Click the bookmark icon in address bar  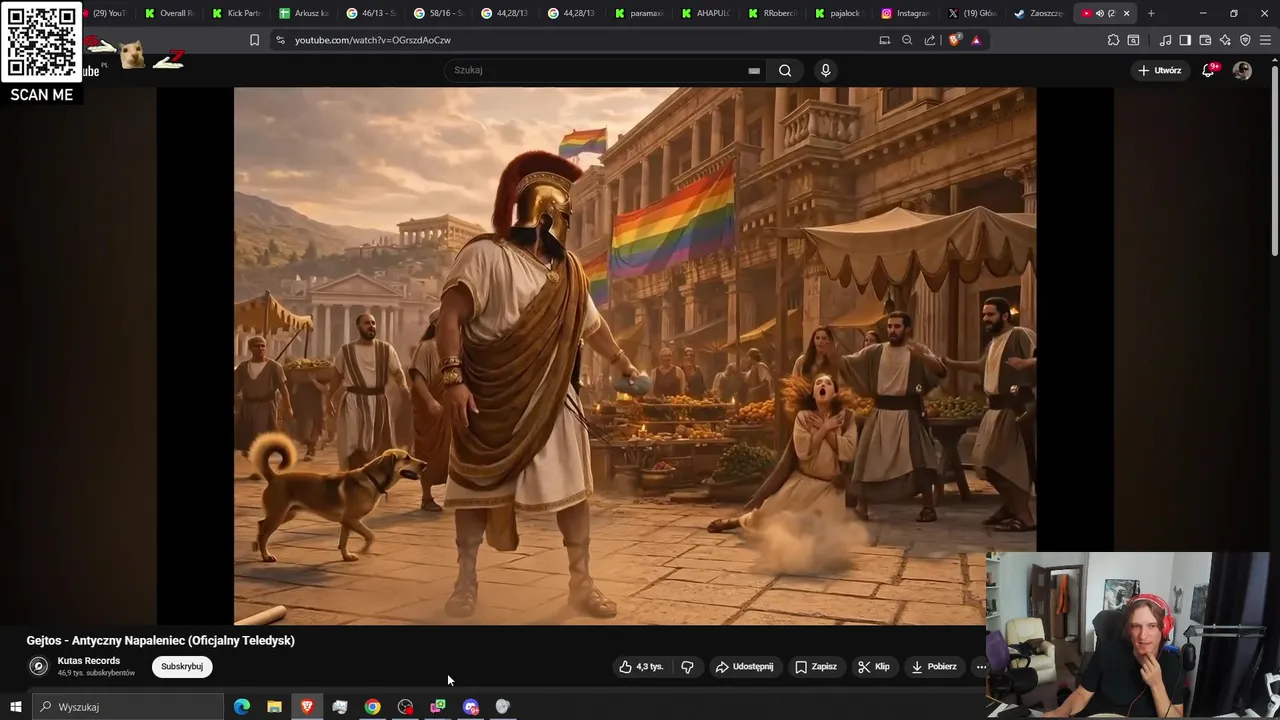coord(254,40)
